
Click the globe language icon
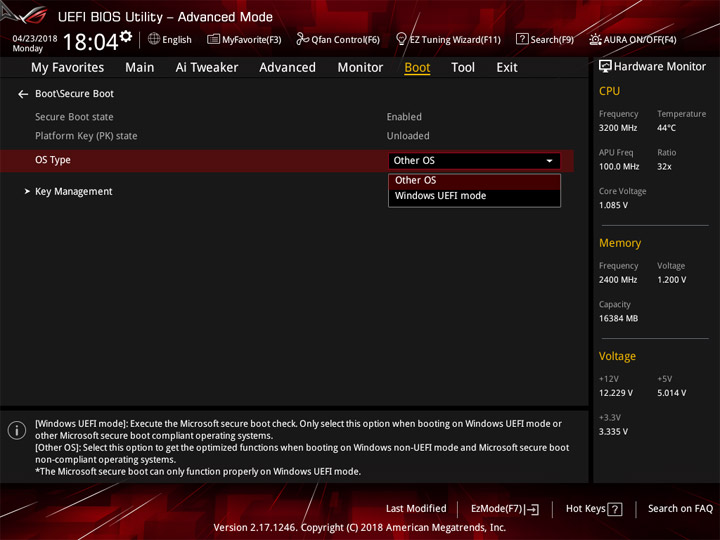point(154,39)
